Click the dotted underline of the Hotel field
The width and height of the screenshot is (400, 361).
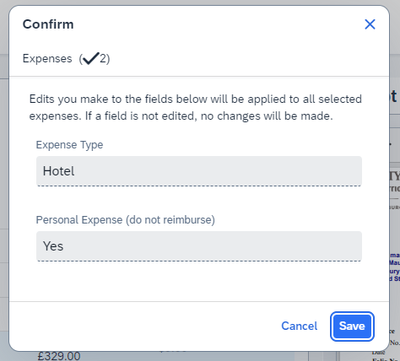coord(199,186)
